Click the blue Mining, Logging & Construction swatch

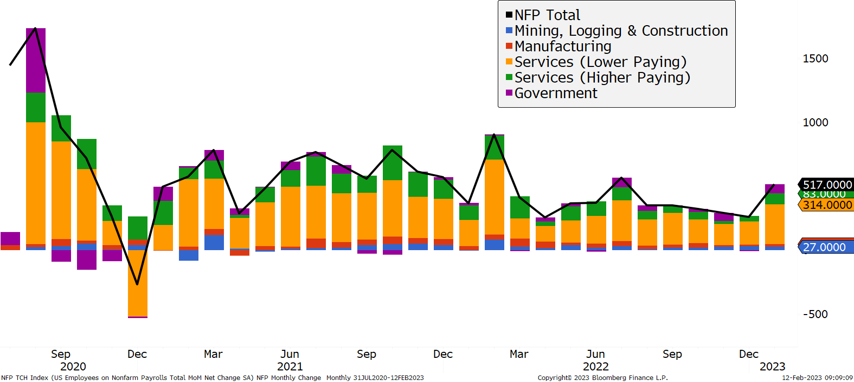click(x=509, y=32)
